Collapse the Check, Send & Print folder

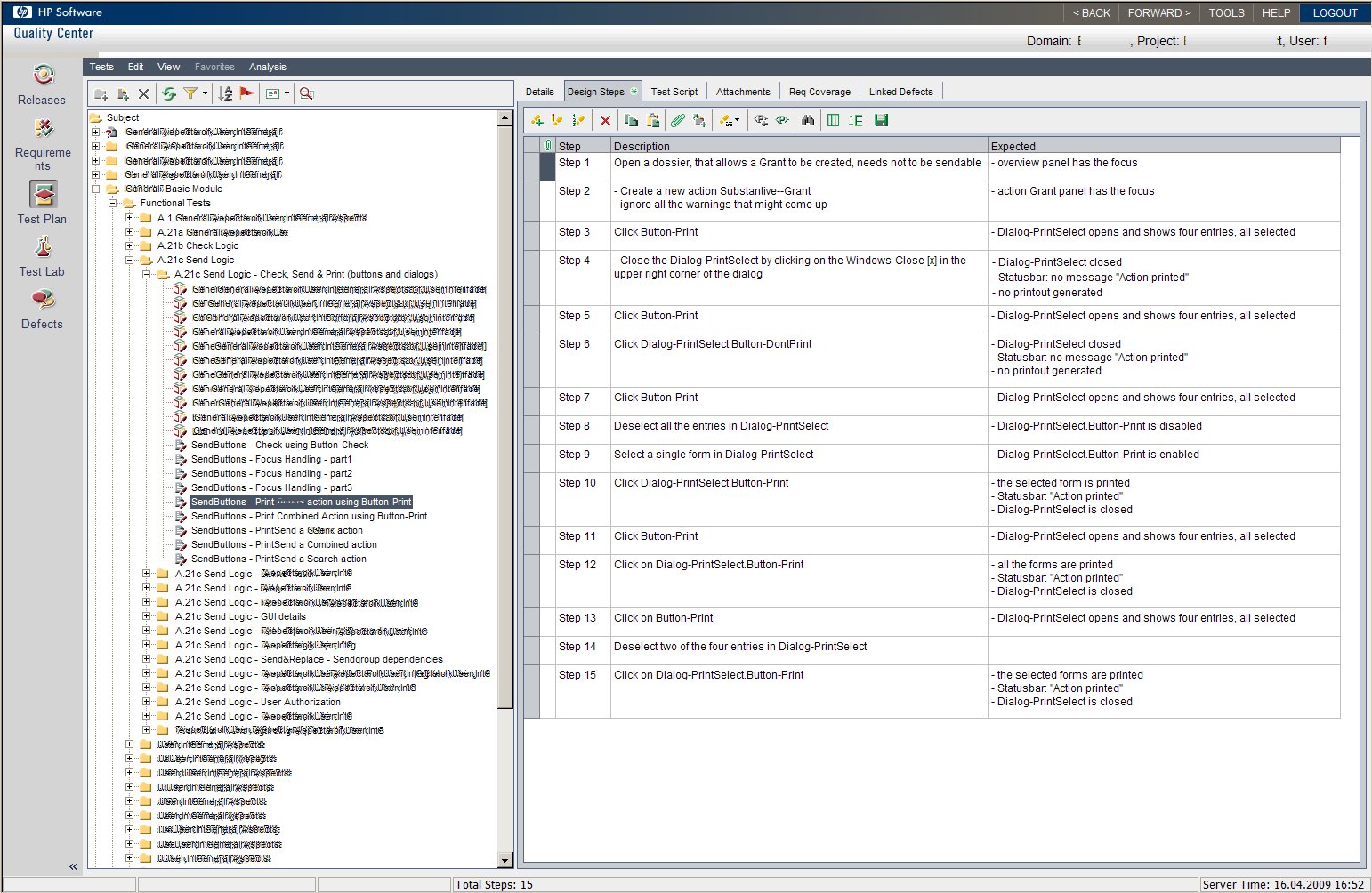click(x=147, y=275)
